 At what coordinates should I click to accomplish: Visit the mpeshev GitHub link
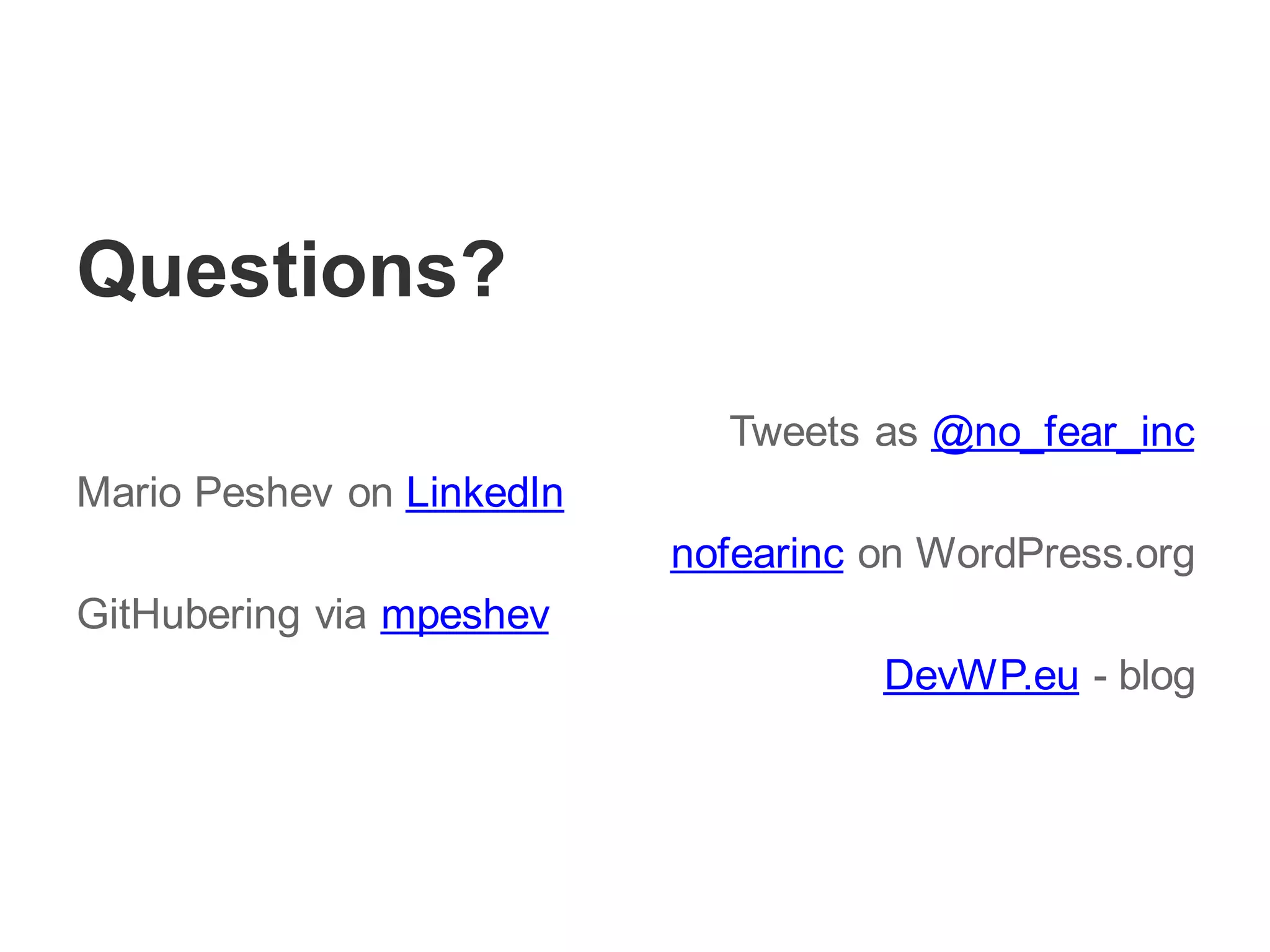pyautogui.click(x=464, y=615)
